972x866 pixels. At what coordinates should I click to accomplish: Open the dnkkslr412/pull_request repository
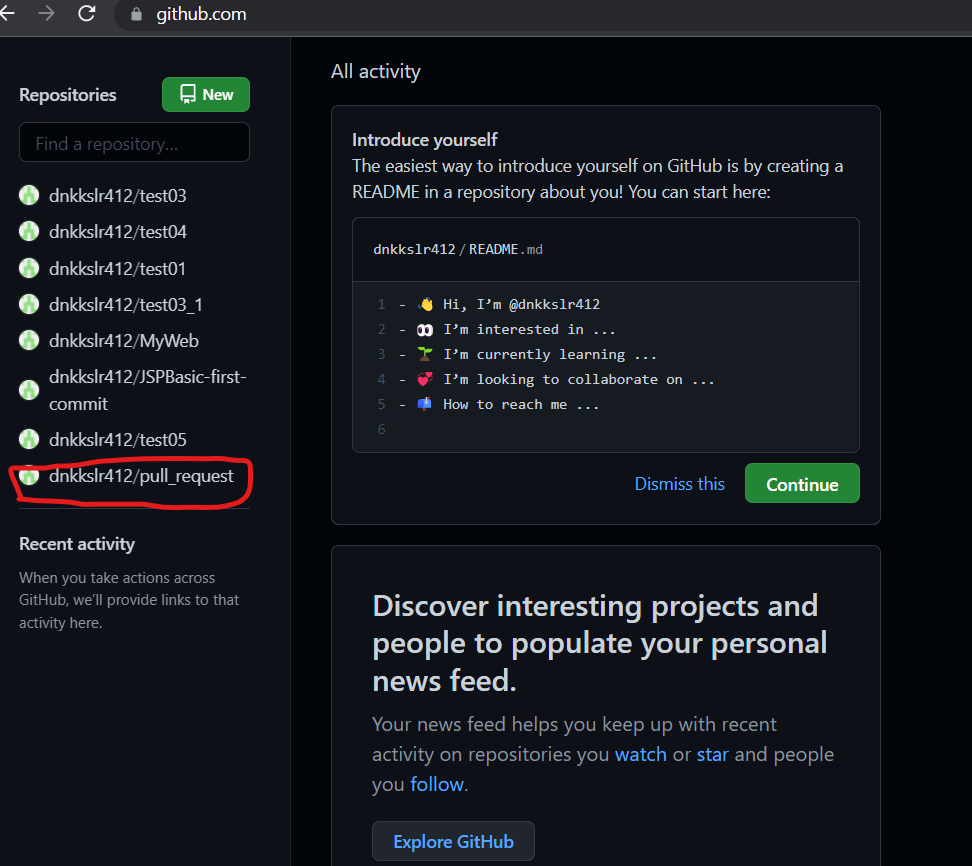point(141,476)
